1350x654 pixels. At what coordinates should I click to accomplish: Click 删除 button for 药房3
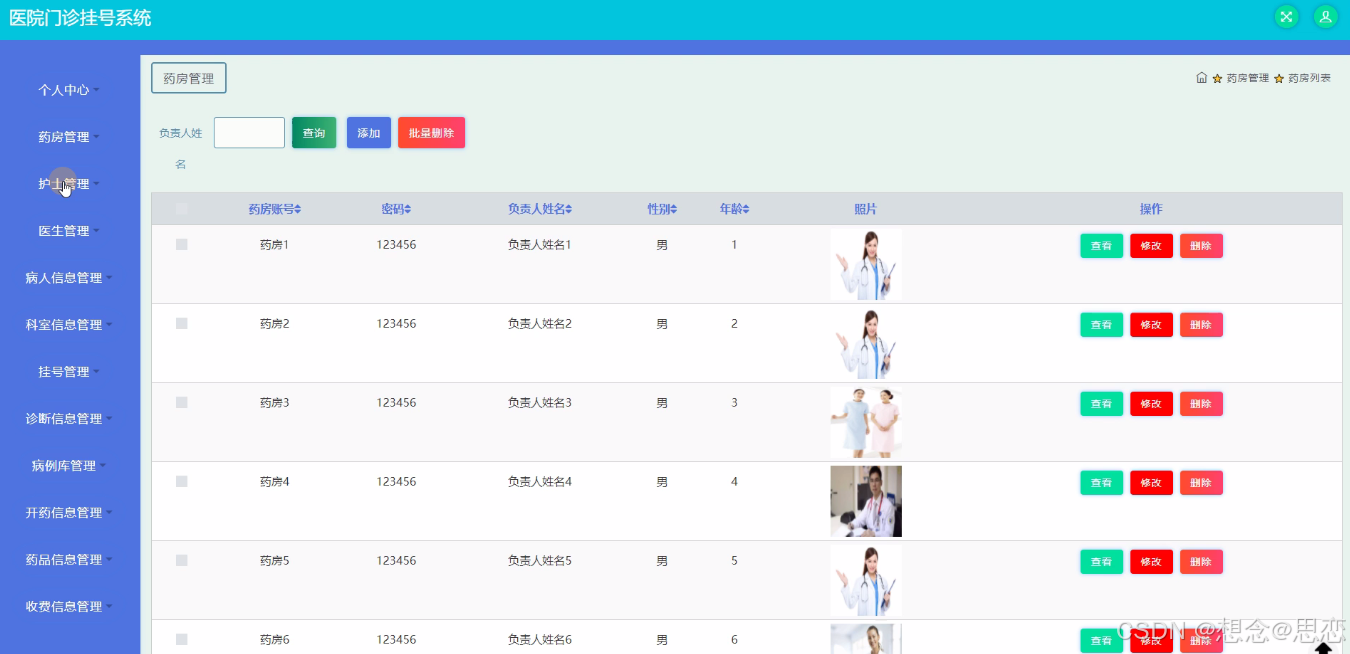click(x=1201, y=404)
